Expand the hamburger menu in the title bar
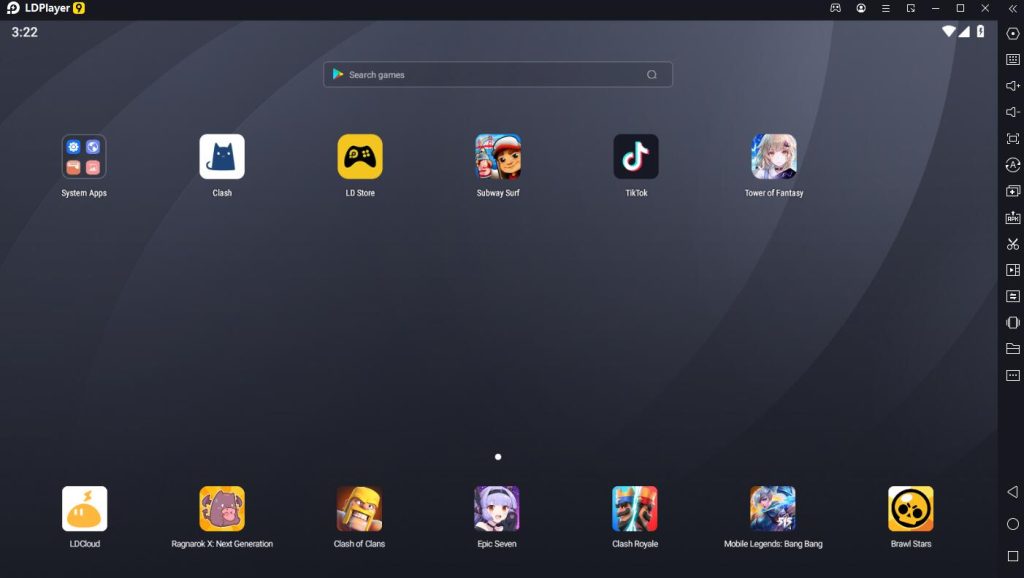This screenshot has width=1024, height=578. 884,8
